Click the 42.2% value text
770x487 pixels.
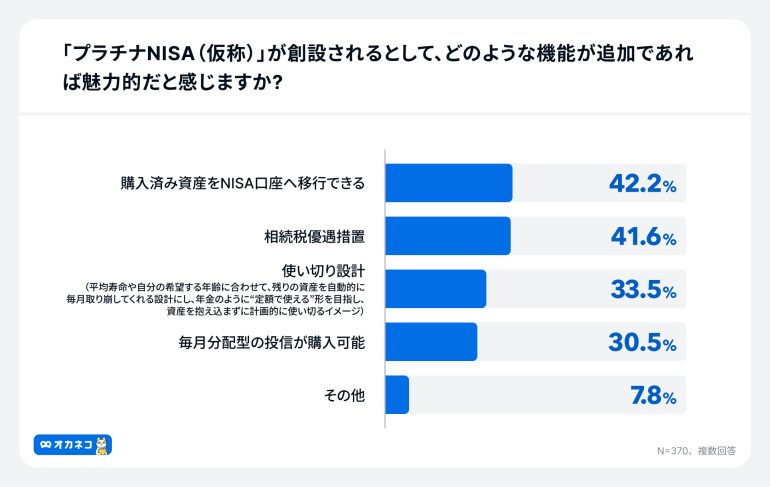point(643,184)
